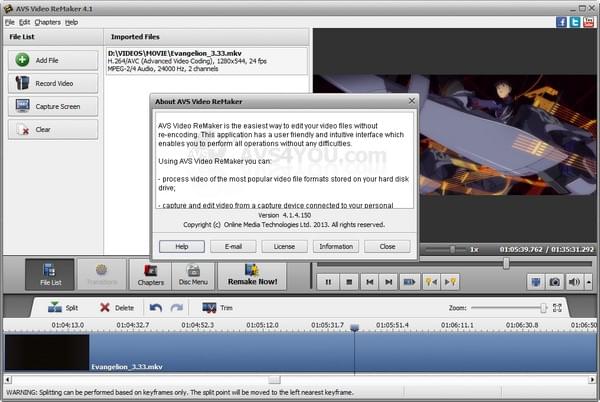Click Remake Now!

coord(252,276)
